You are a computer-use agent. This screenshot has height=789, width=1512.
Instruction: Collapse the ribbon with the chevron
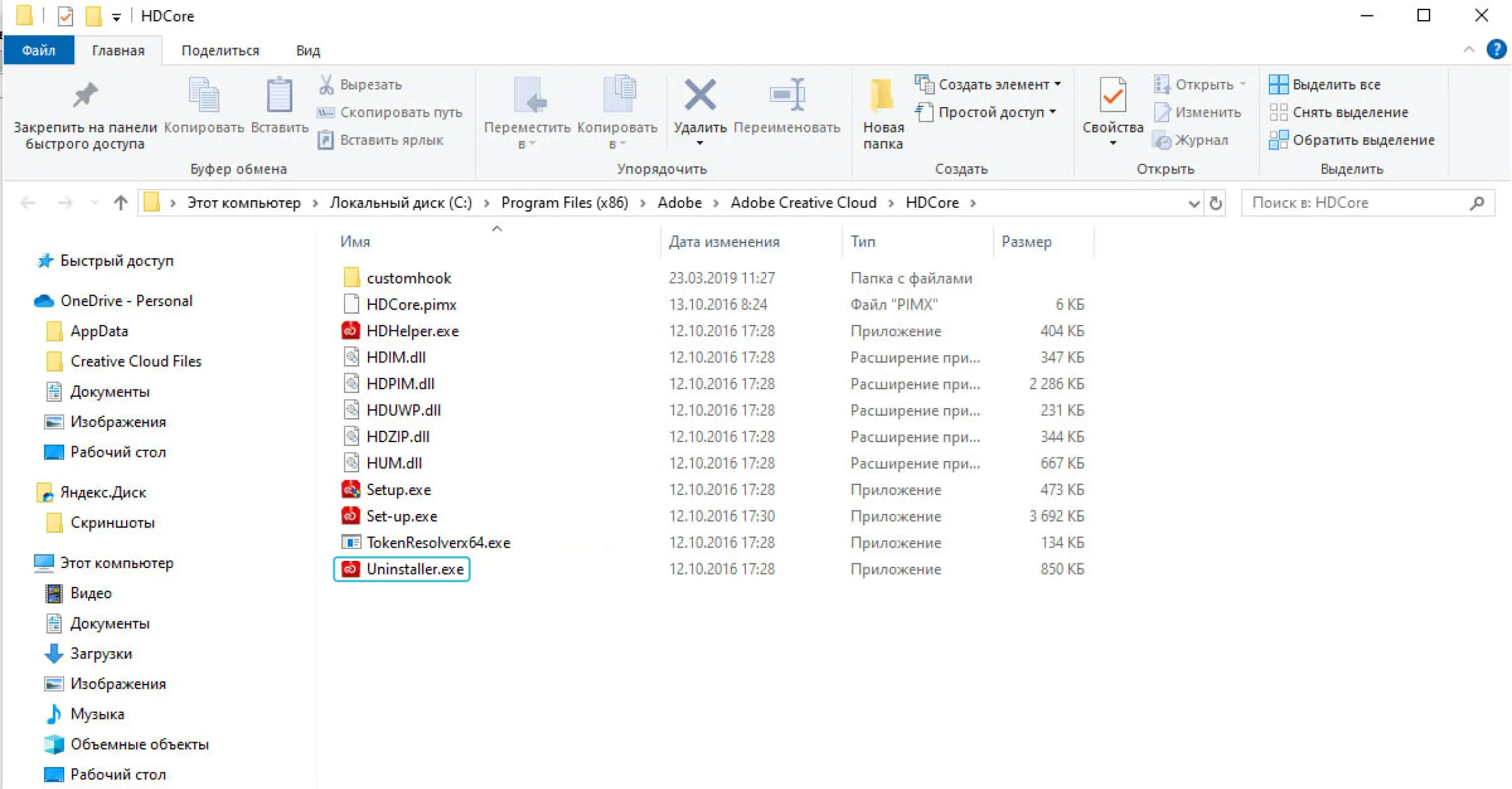1469,49
